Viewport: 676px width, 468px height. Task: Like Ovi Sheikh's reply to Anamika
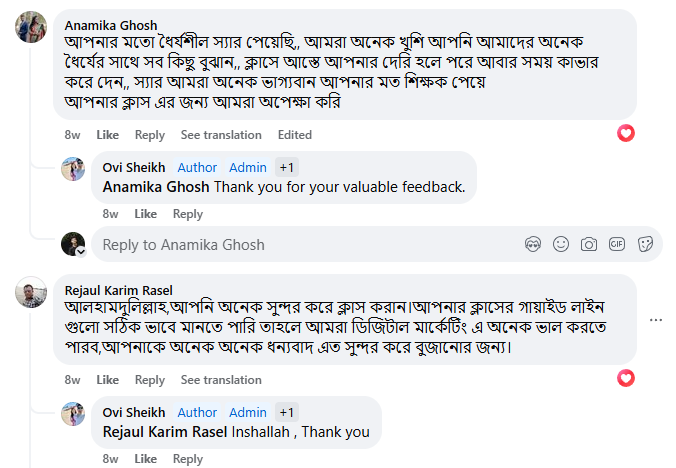pos(146,214)
